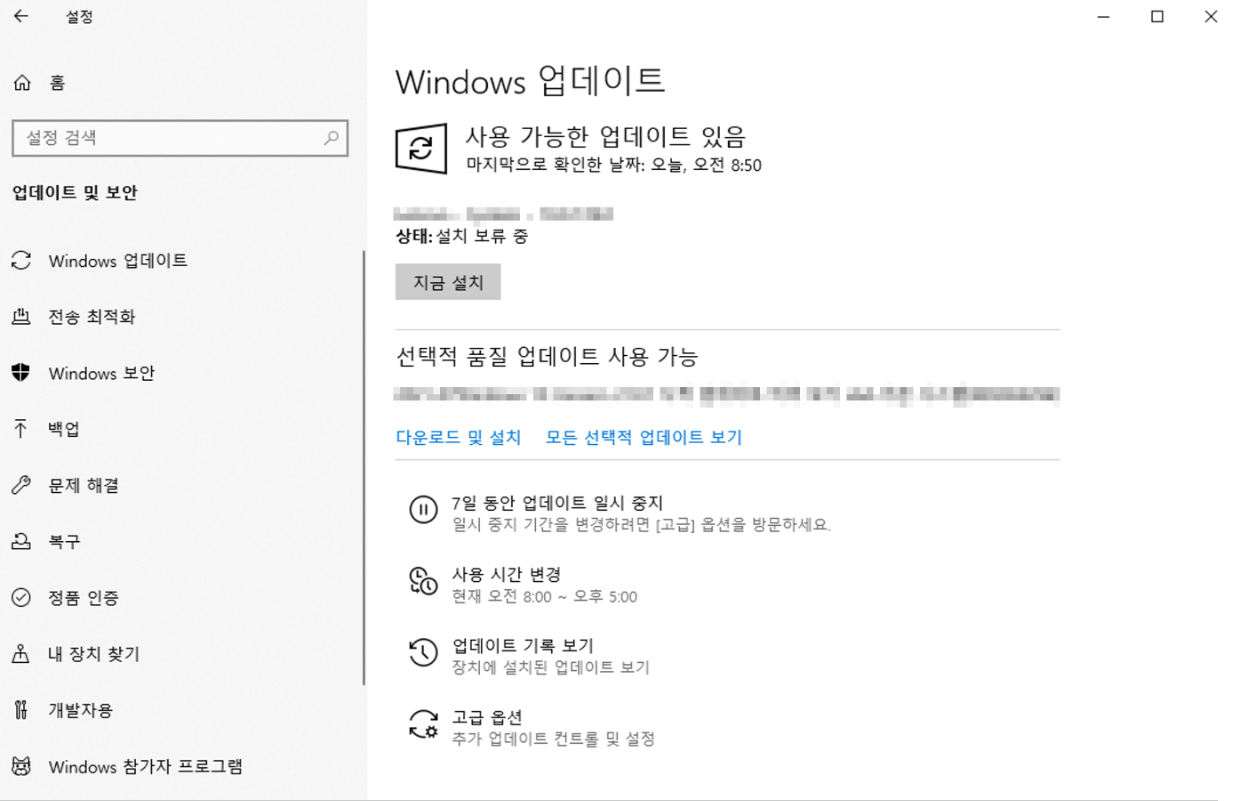Select 개발자용 in the sidebar
The width and height of the screenshot is (1234, 801).
pos(81,710)
